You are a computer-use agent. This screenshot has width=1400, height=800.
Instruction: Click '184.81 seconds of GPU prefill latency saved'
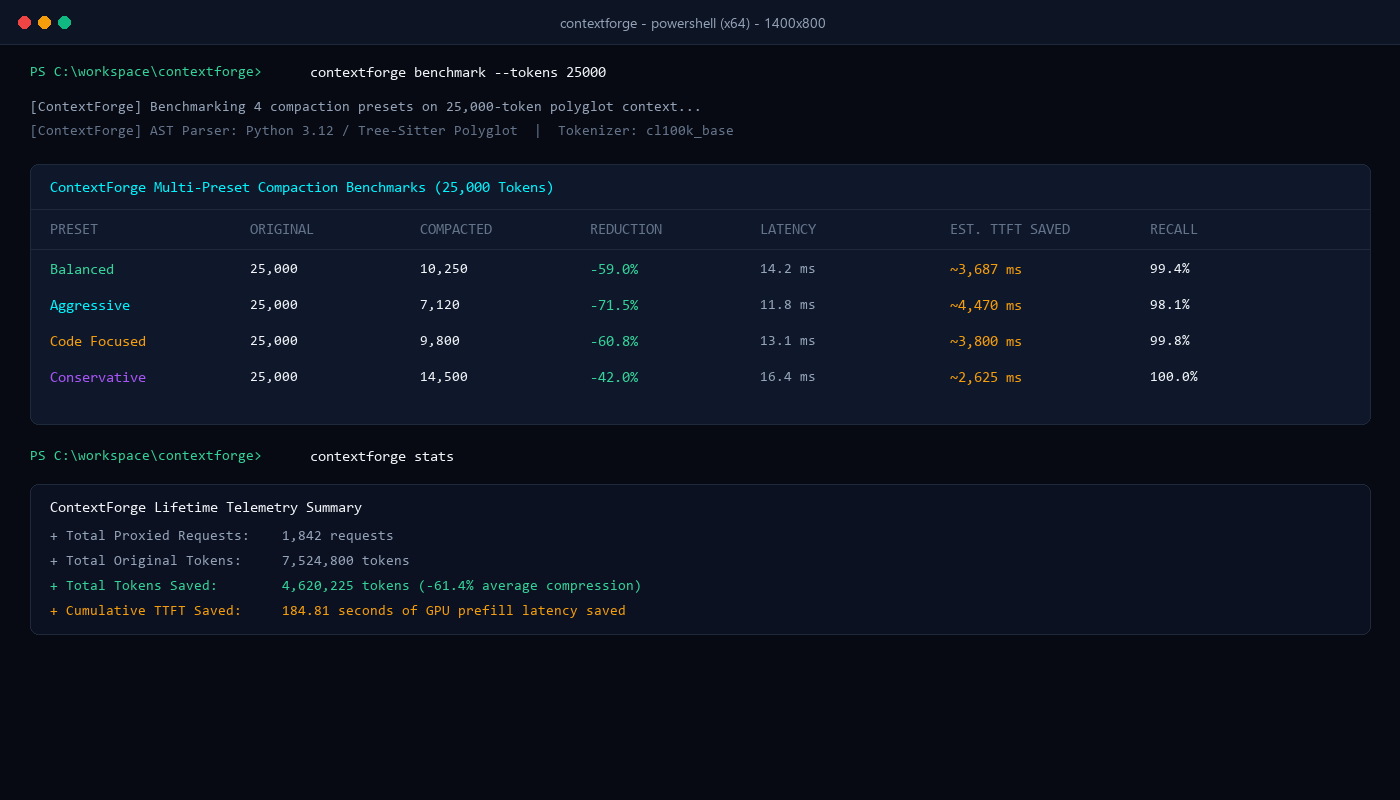(454, 611)
